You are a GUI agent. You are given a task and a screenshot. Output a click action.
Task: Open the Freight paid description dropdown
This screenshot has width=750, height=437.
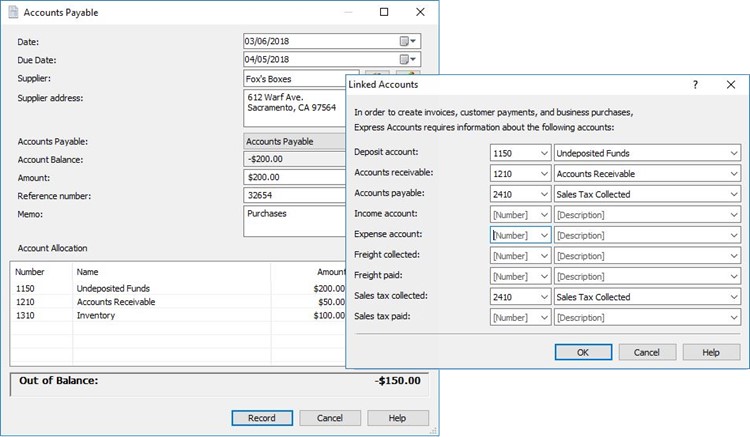(734, 276)
